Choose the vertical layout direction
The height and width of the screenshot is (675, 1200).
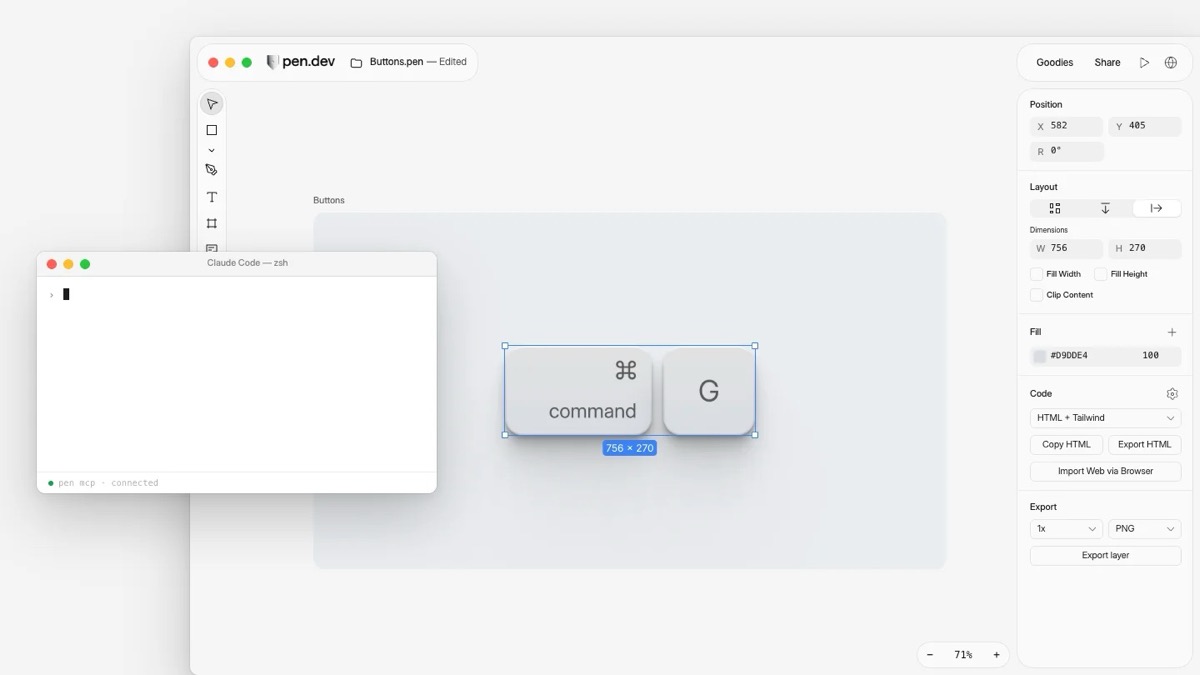[x=1105, y=208]
